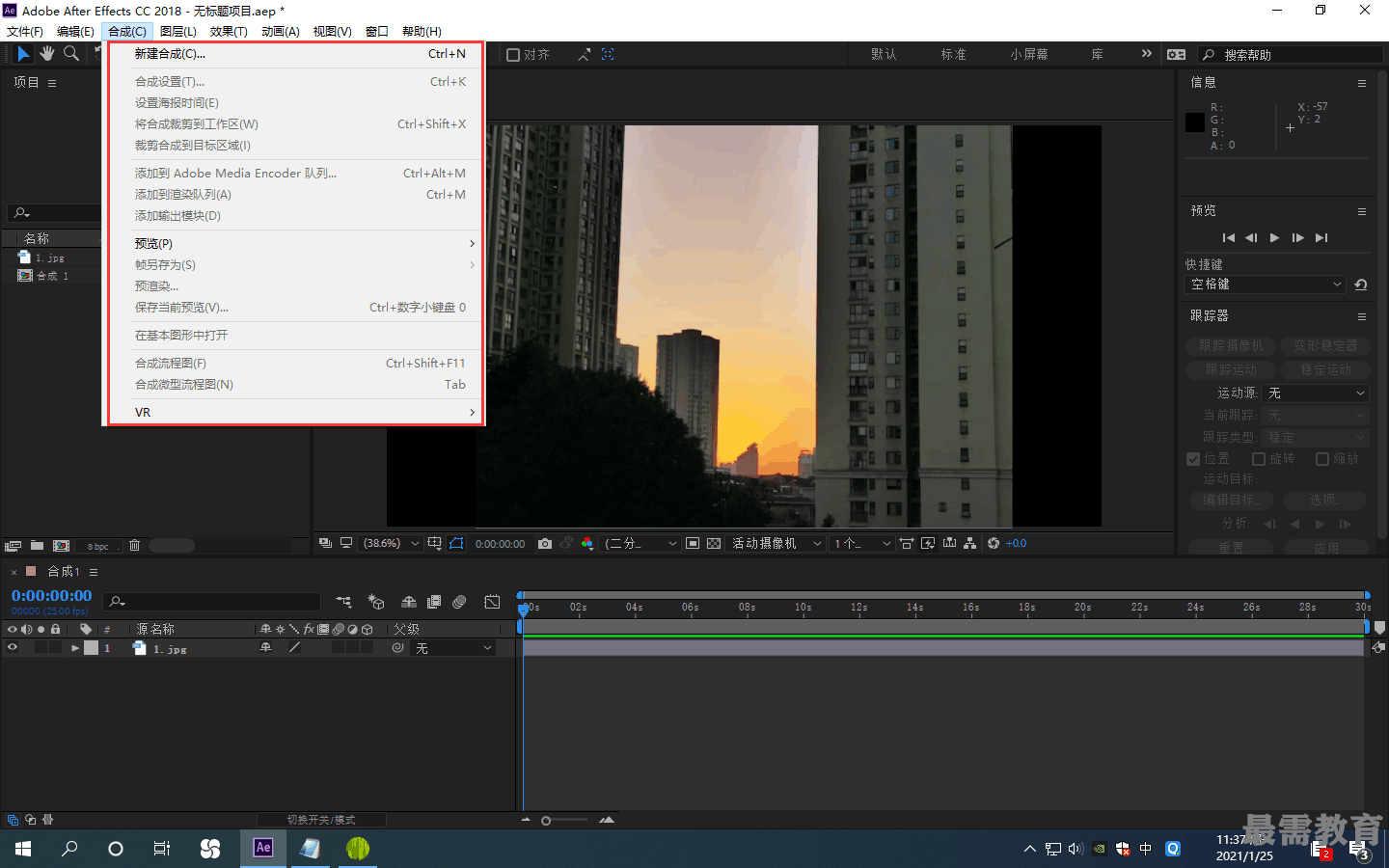Image resolution: width=1389 pixels, height=868 pixels.
Task: Click the Interpret Footage icon in project panel
Action: (x=14, y=546)
